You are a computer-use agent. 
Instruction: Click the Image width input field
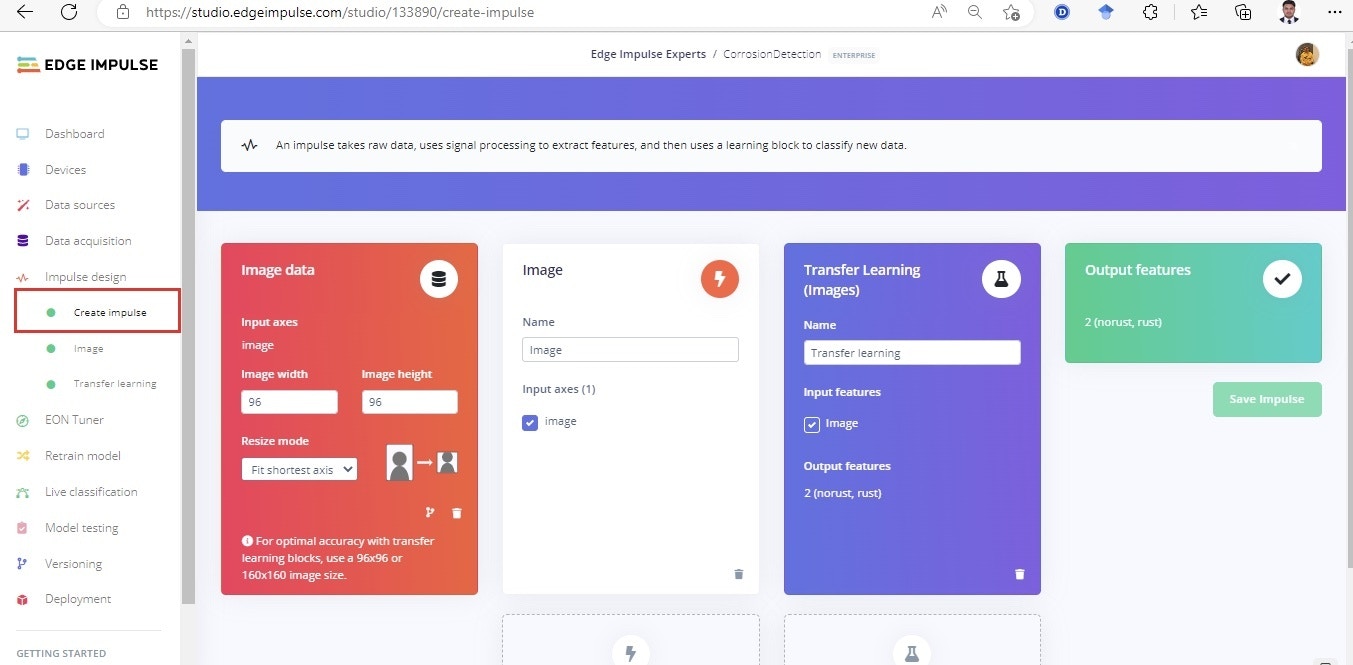289,402
